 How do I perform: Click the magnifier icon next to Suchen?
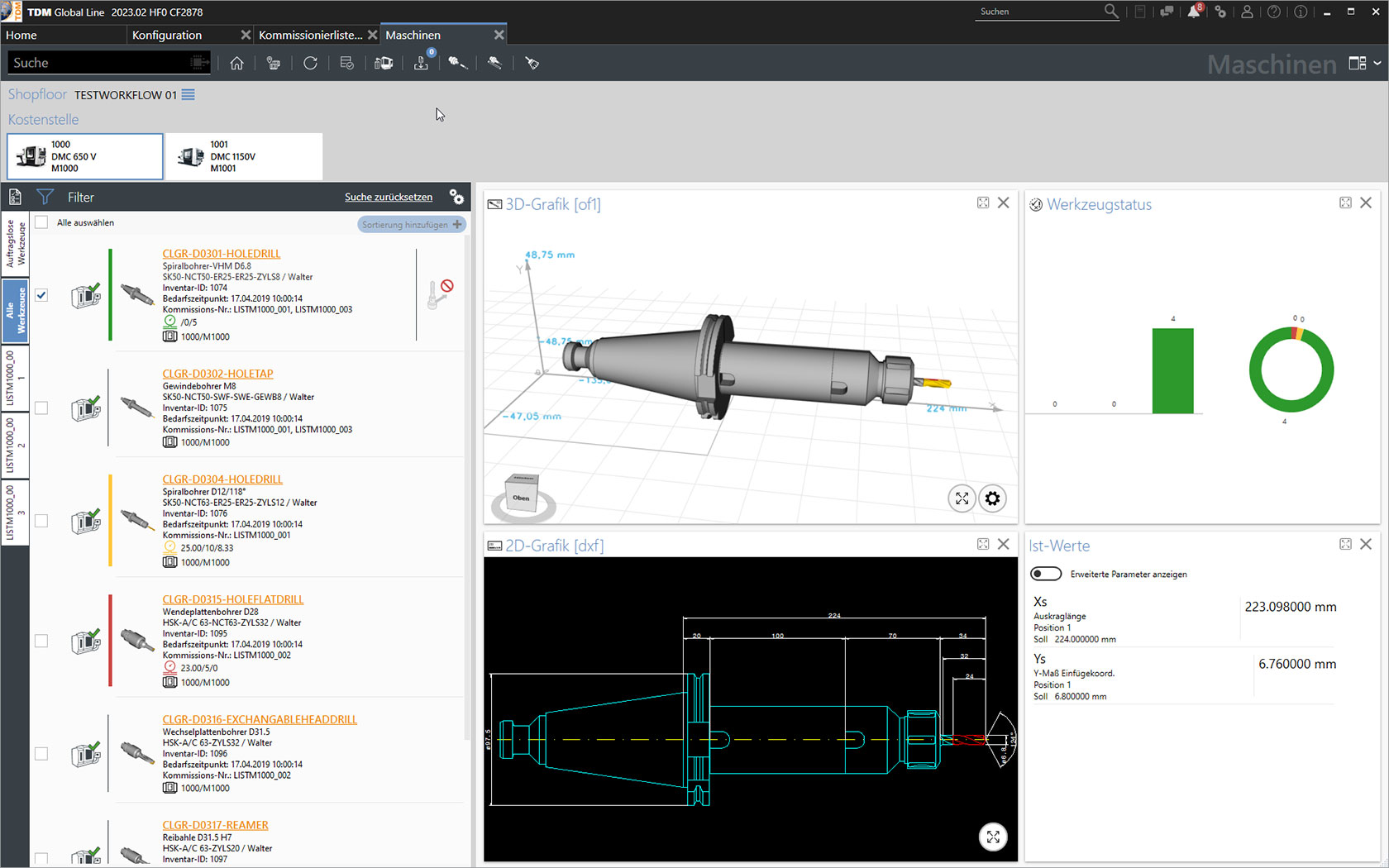tap(1111, 12)
